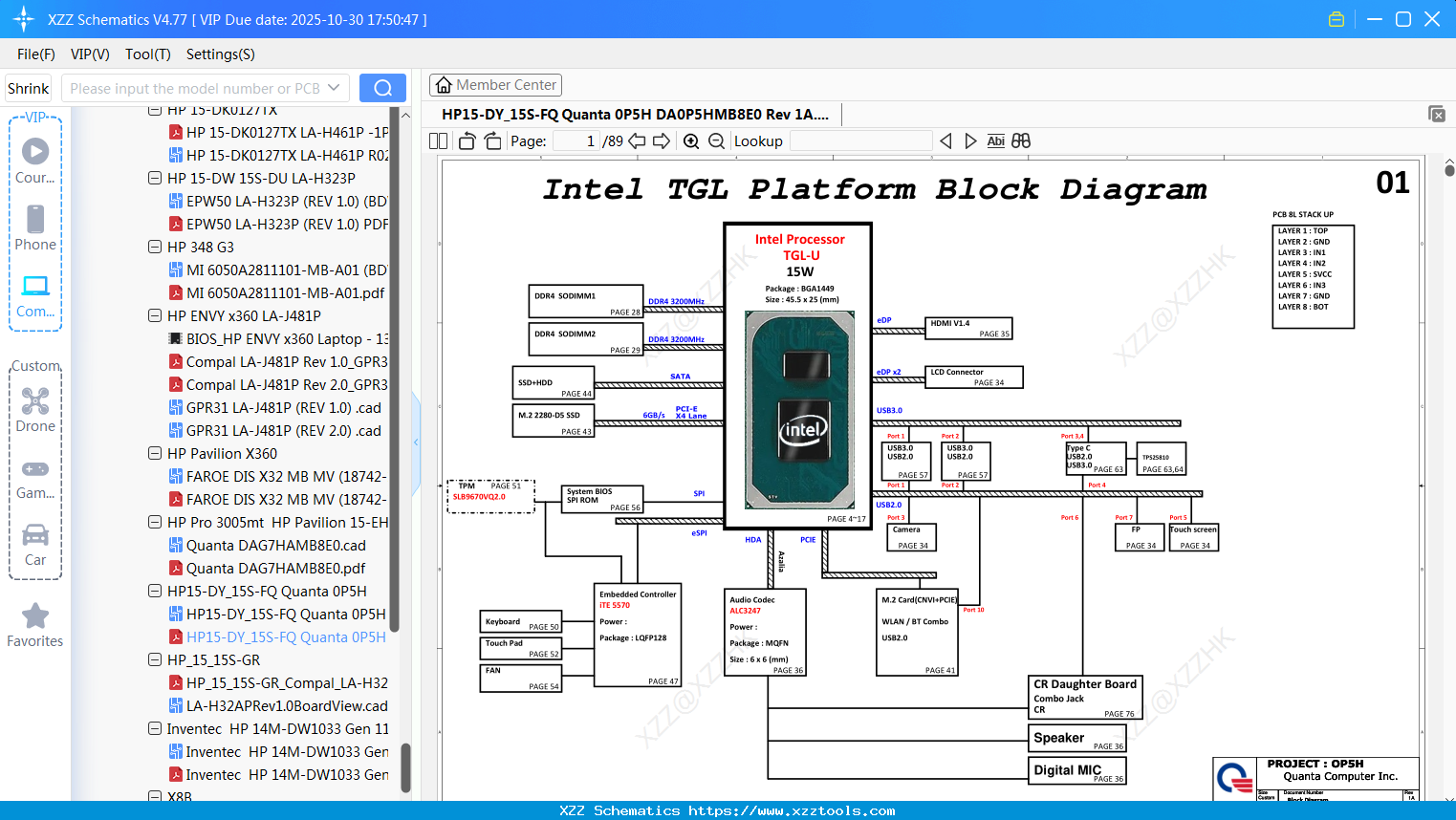Viewport: 1456px width, 820px height.
Task: Collapse the HP Pavilion X360 folder
Action: (155, 454)
